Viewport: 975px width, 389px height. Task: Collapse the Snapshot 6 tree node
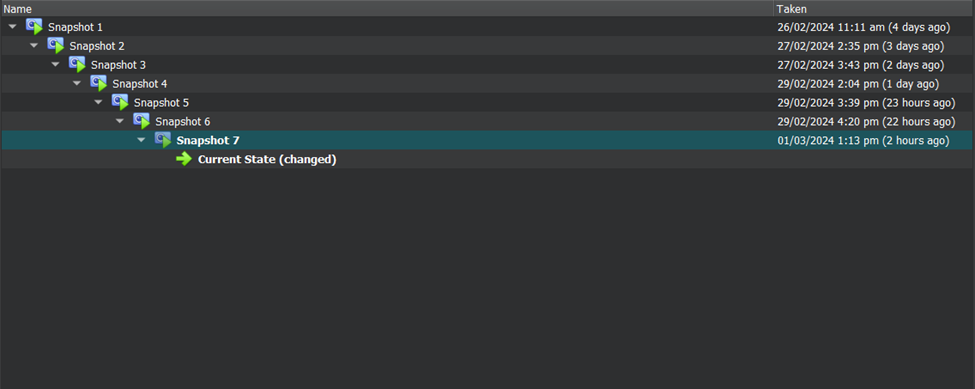pyautogui.click(x=120, y=122)
